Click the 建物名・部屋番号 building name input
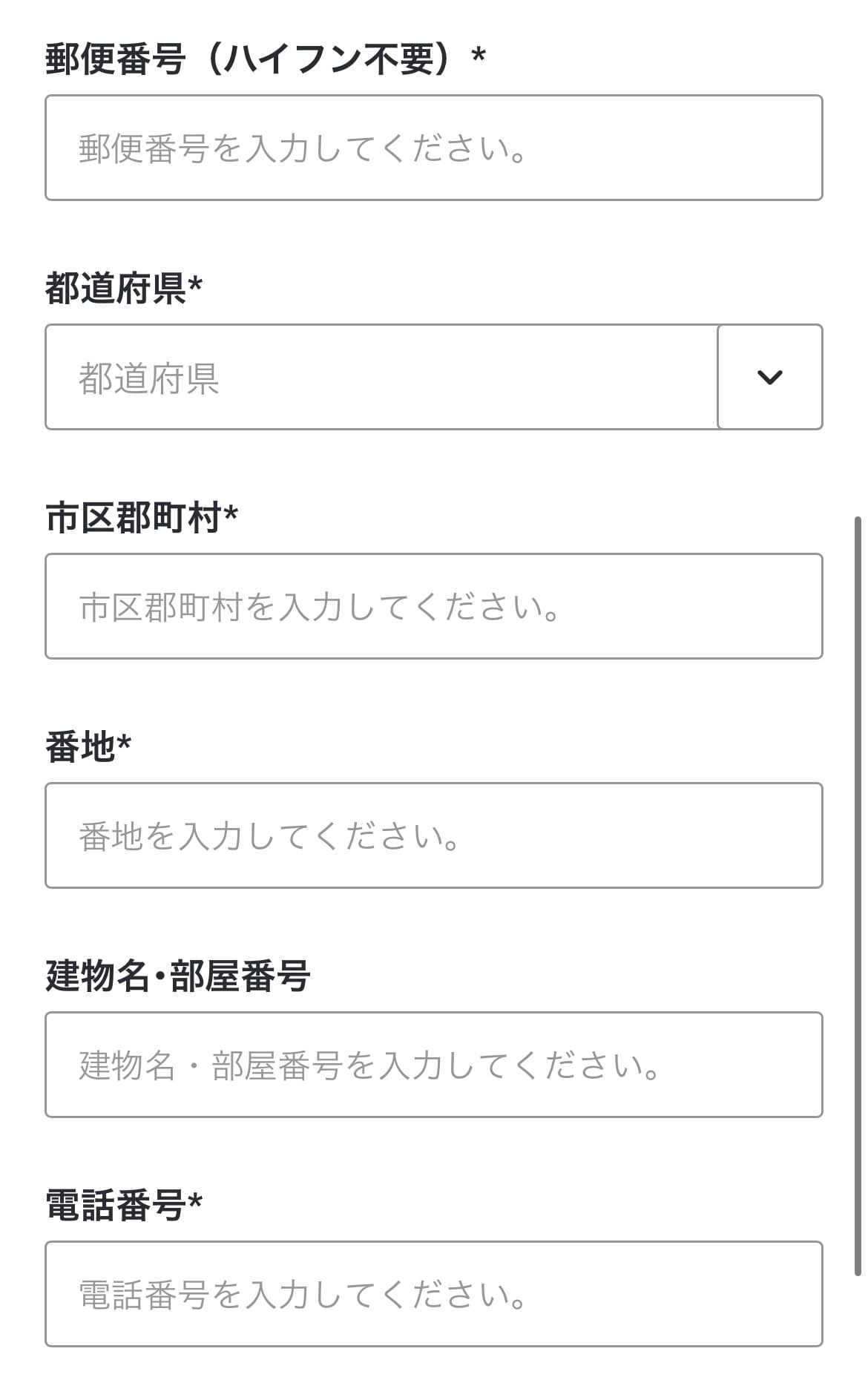 coord(433,1065)
